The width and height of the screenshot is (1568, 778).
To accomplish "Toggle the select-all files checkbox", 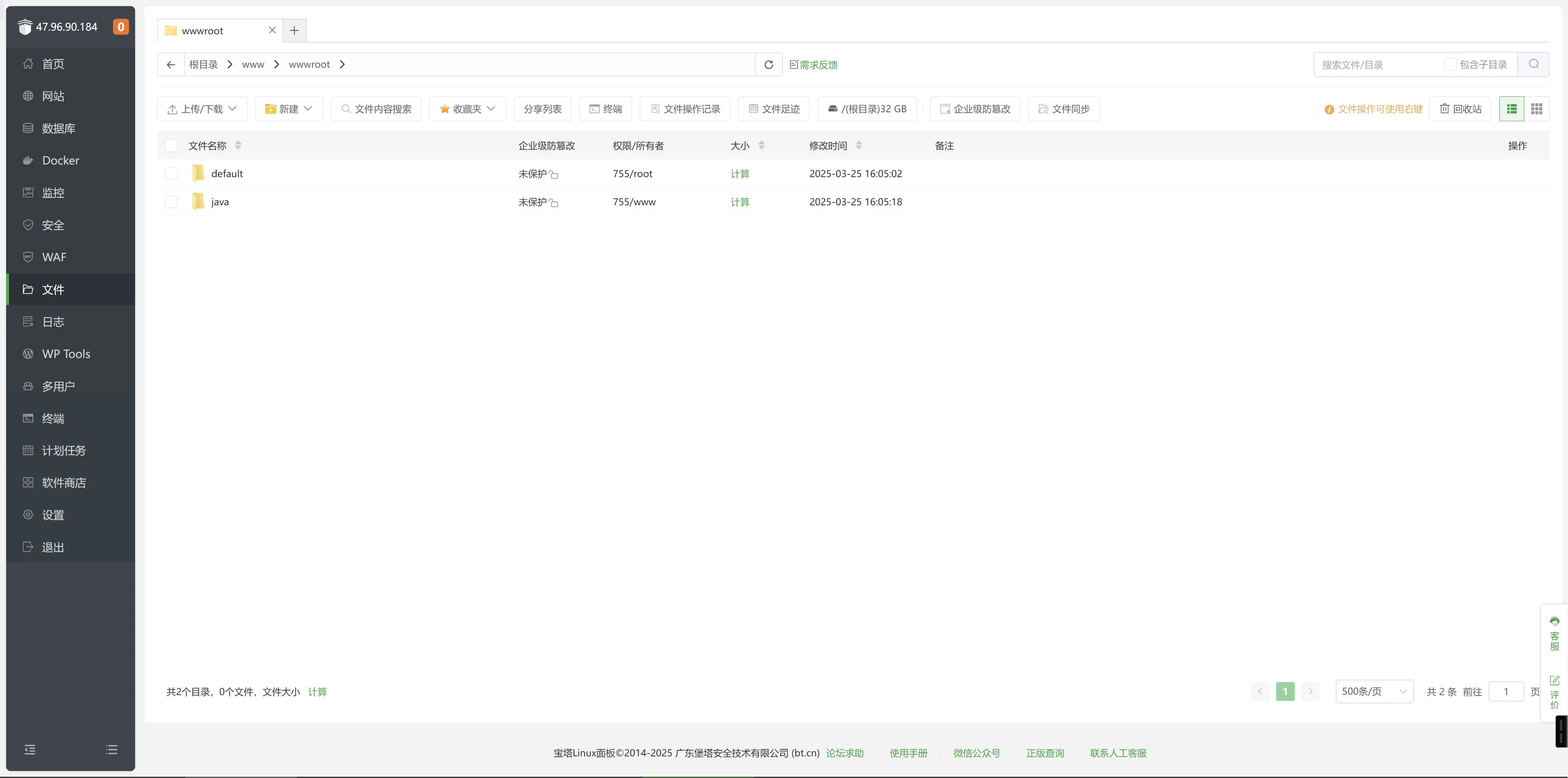I will click(171, 145).
